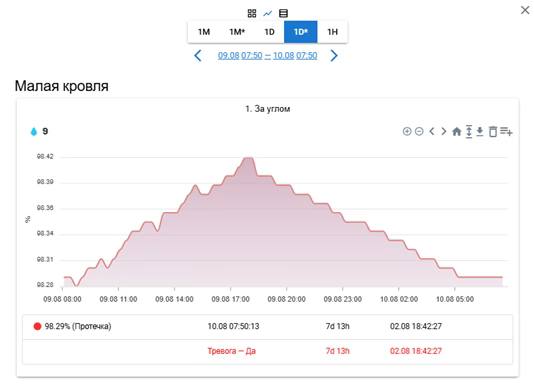Zoom in on the chart
The width and height of the screenshot is (534, 390).
tap(407, 131)
